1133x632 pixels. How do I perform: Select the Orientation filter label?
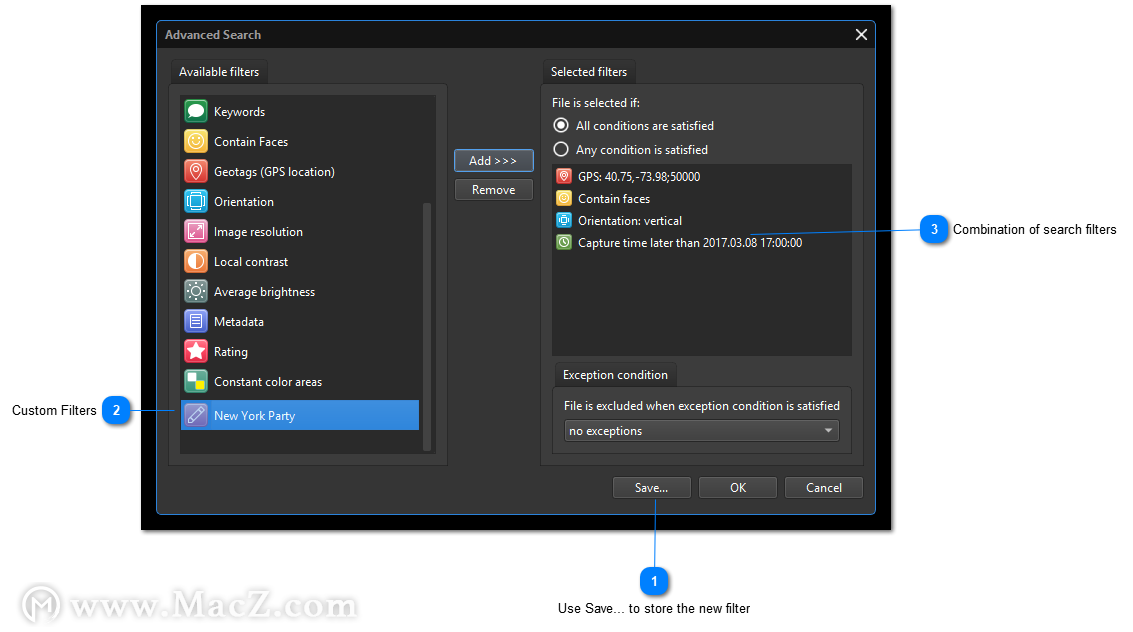[244, 202]
